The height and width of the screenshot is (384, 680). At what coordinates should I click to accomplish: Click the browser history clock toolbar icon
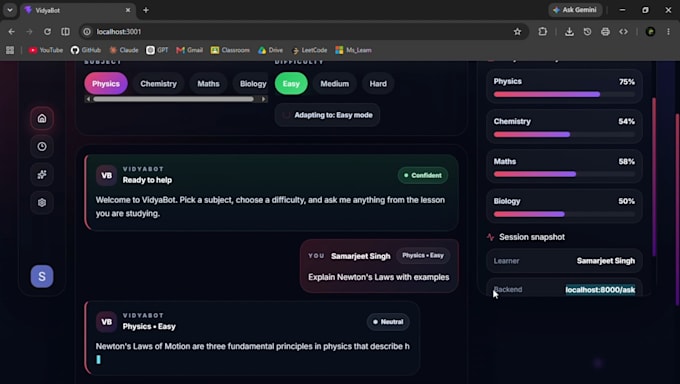click(x=587, y=32)
